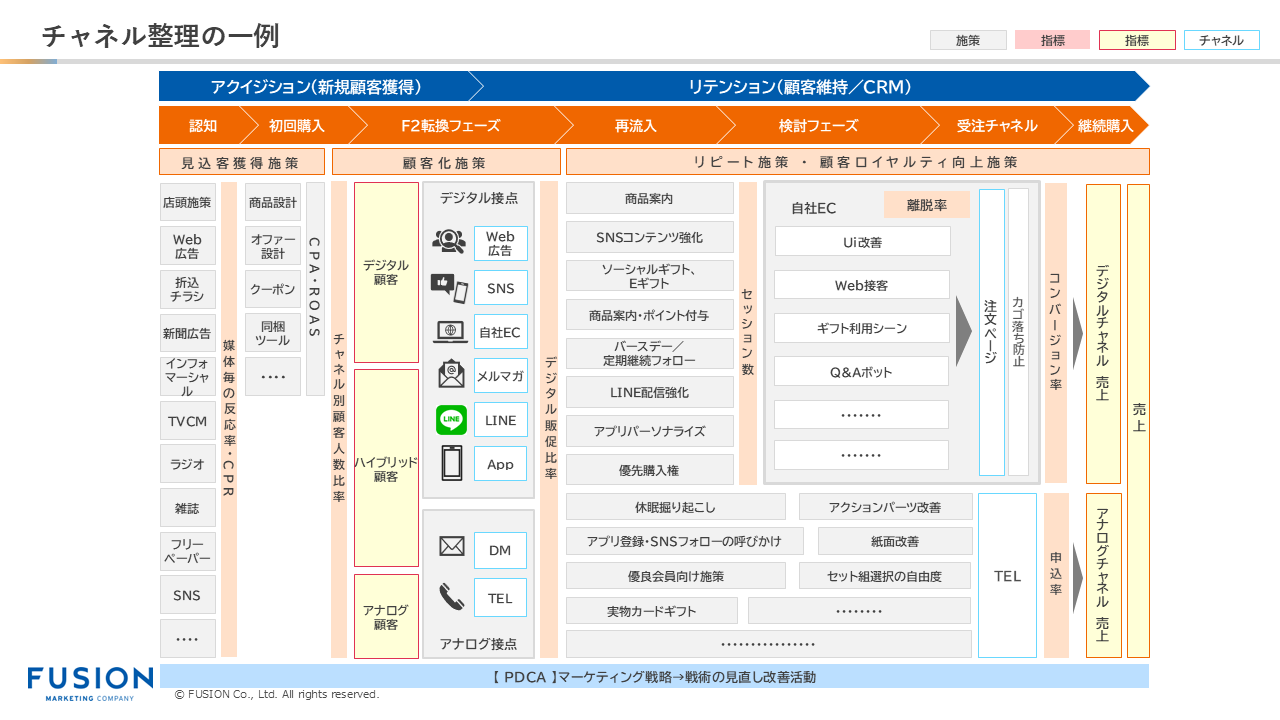Click the 休眠掘り起こし box

(675, 507)
